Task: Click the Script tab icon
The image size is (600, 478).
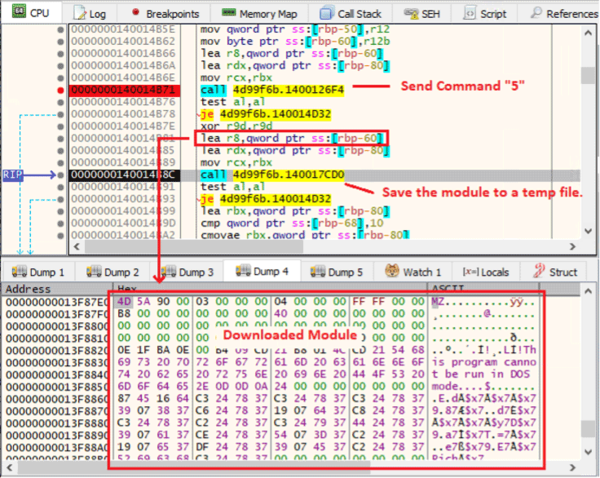Action: (x=470, y=13)
